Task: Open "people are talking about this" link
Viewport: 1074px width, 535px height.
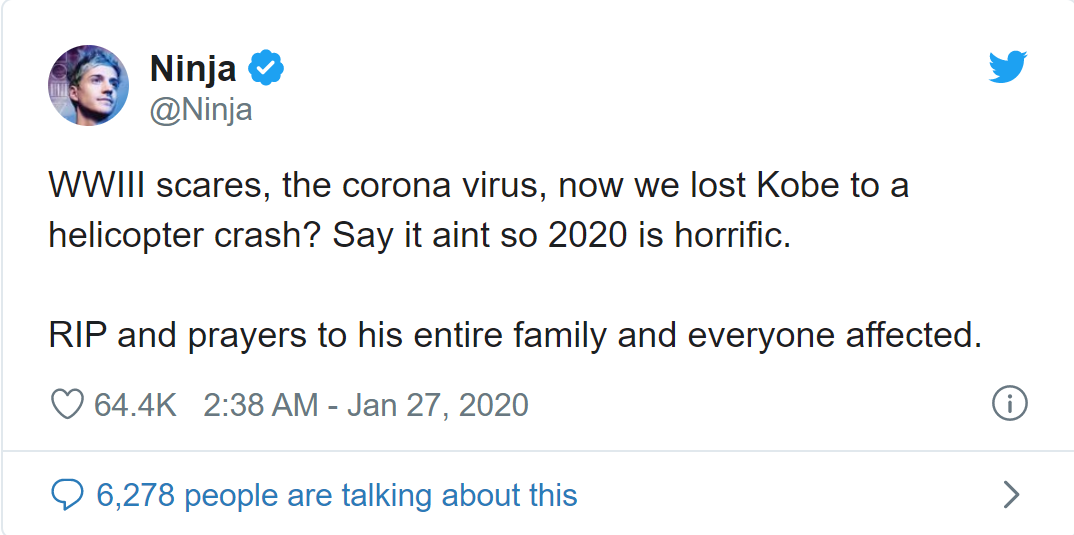Action: click(x=381, y=495)
